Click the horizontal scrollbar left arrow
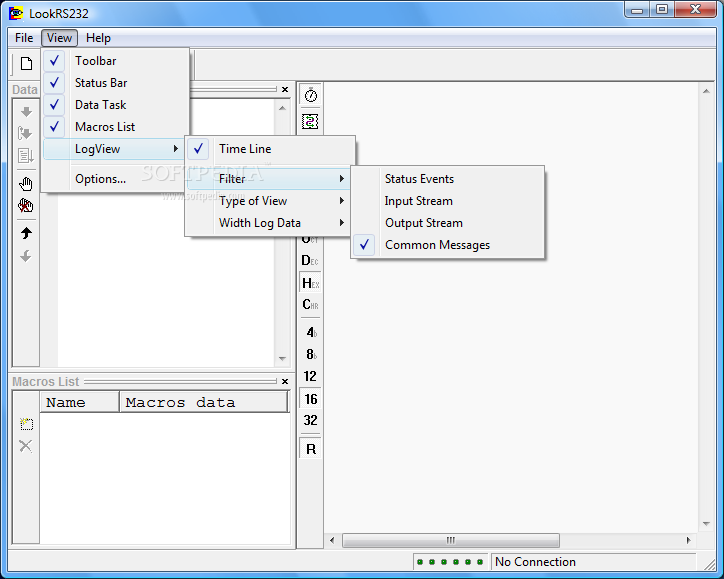Viewport: 724px width, 579px height. pos(332,540)
